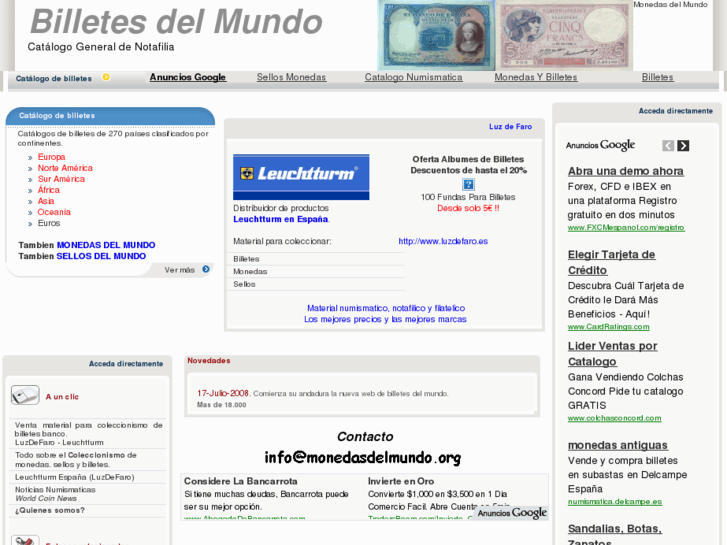Open the Elegir Tarjeta de Crédito ad

coord(612,263)
